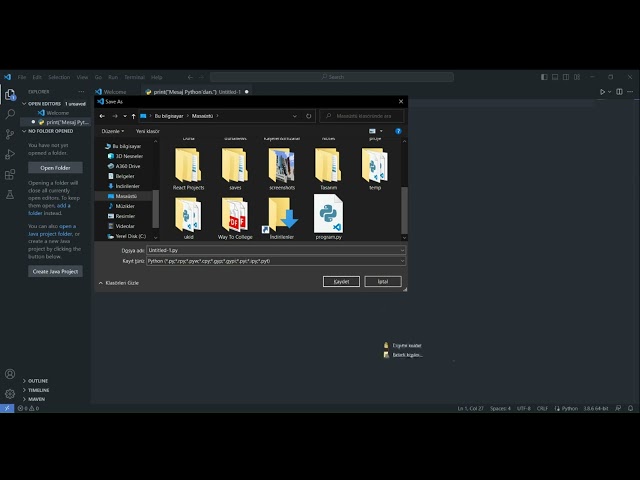Open the Source Control view
The width and height of the screenshot is (640, 480).
click(x=10, y=134)
